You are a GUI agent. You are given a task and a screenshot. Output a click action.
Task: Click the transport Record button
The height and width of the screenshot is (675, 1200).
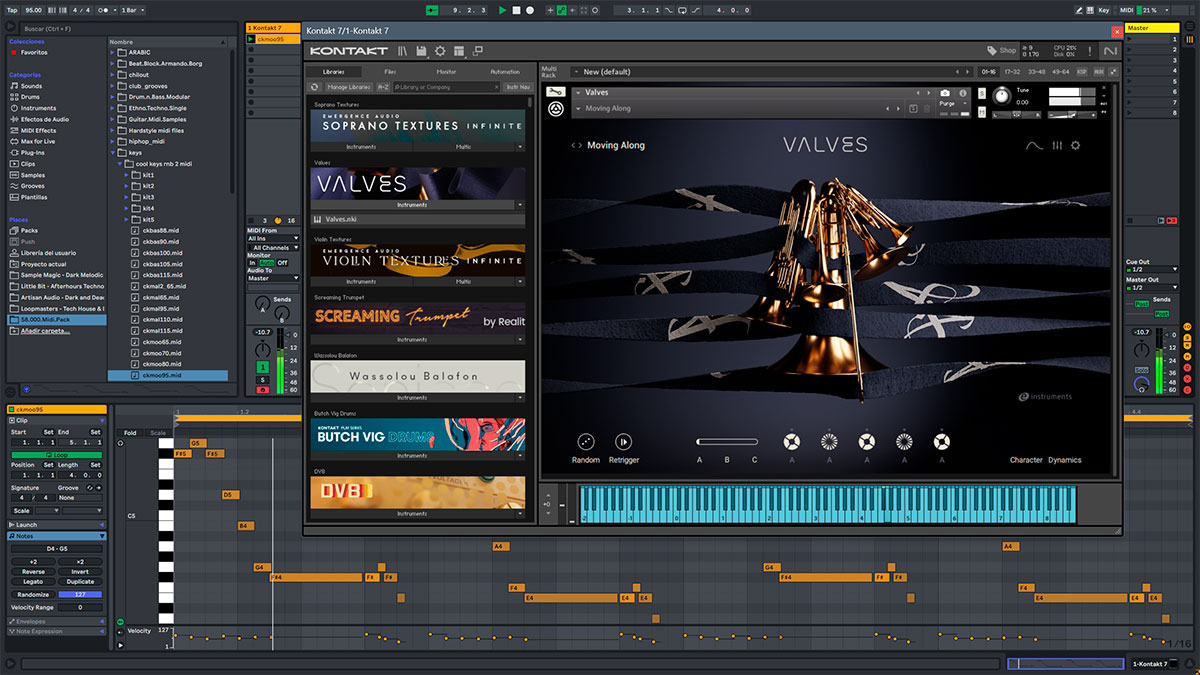pyautogui.click(x=530, y=10)
